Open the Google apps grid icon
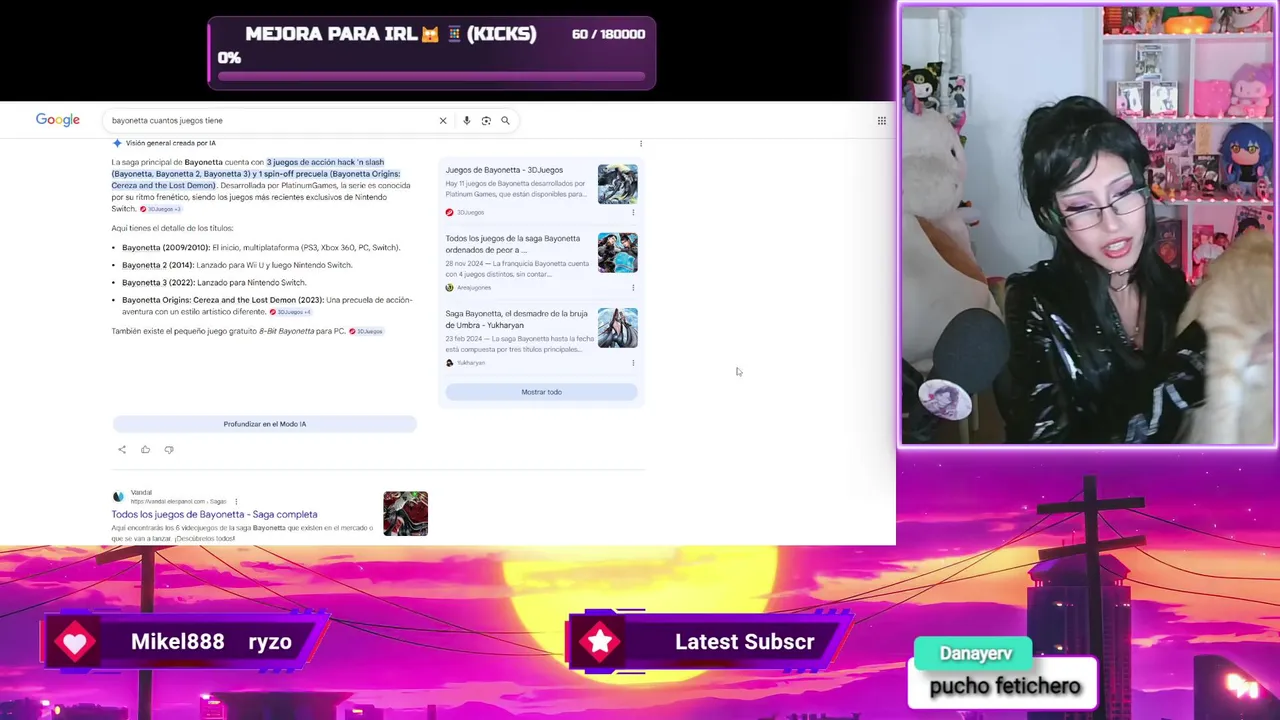 tap(882, 121)
